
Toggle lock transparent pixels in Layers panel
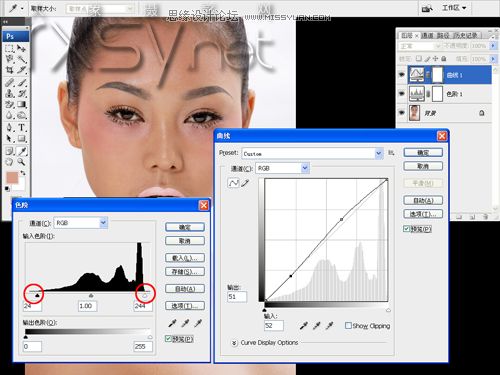[419, 59]
